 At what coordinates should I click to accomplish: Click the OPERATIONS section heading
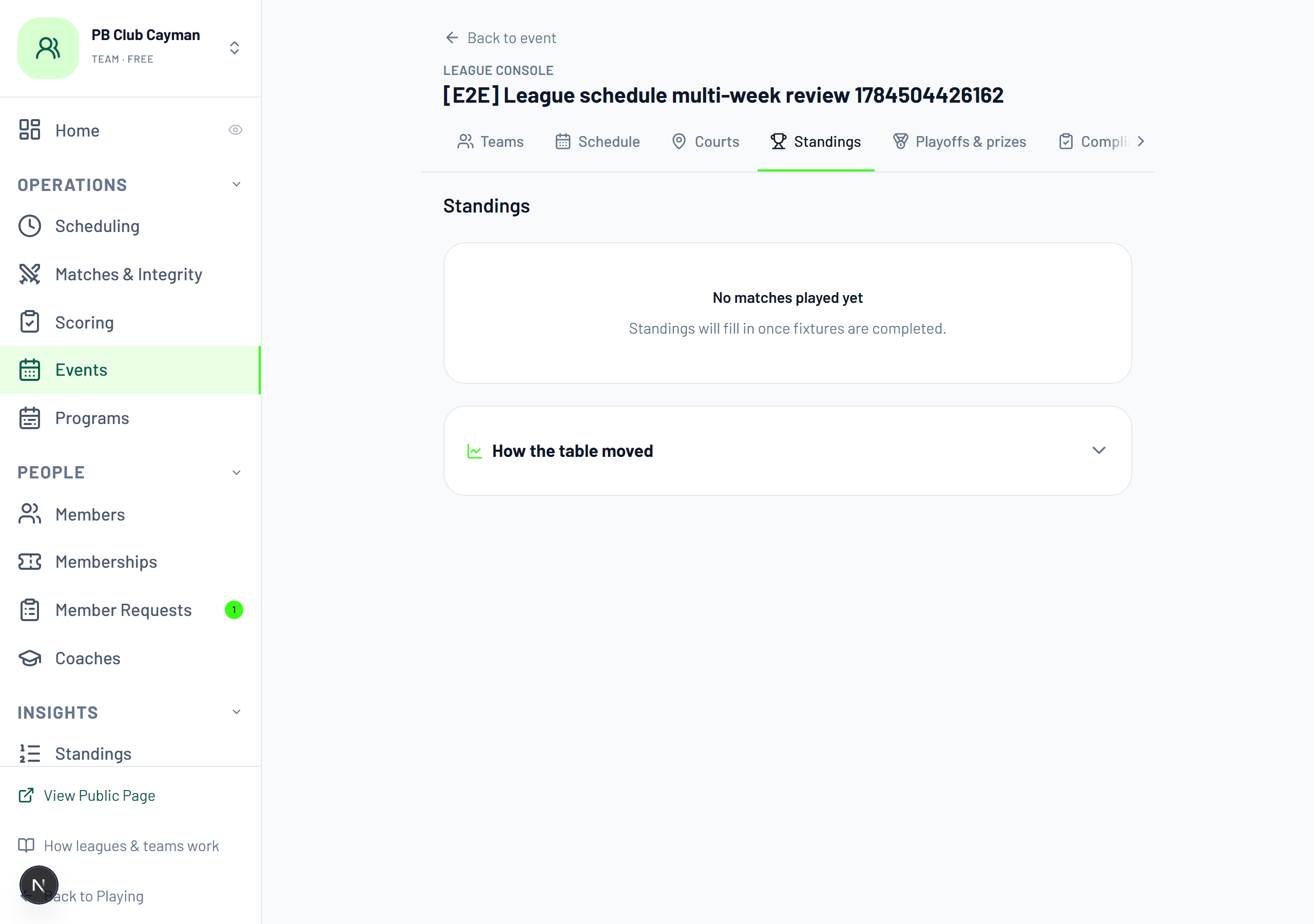(72, 185)
